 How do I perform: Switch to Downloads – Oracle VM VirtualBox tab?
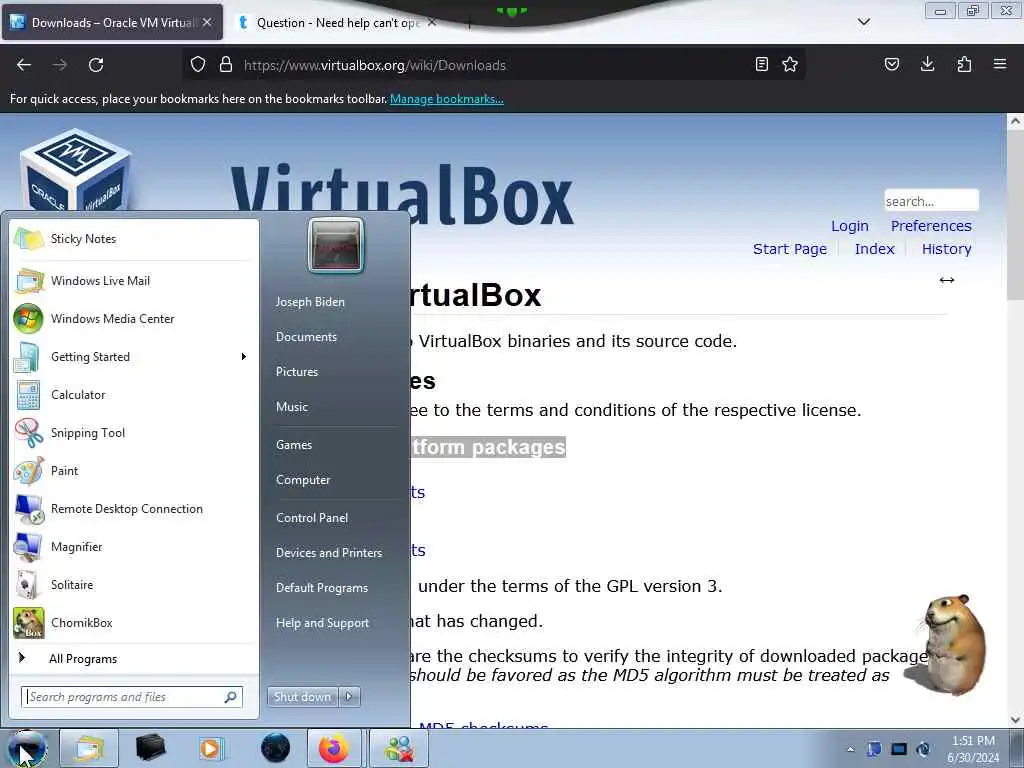click(111, 23)
